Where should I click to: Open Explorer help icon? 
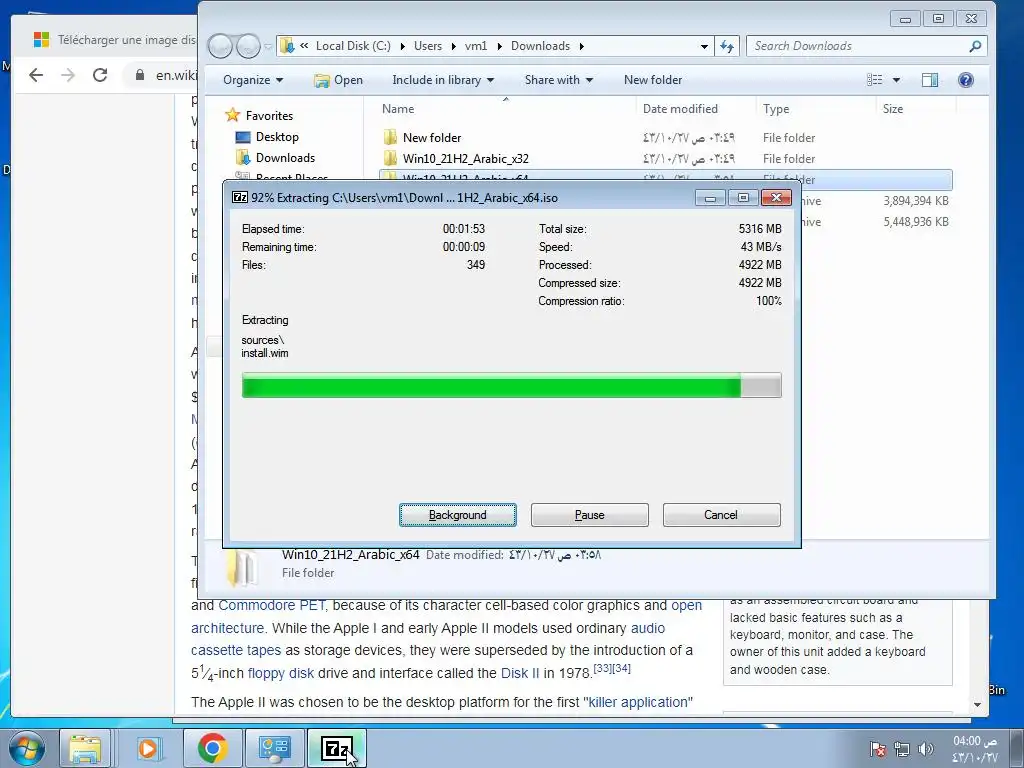[x=965, y=80]
